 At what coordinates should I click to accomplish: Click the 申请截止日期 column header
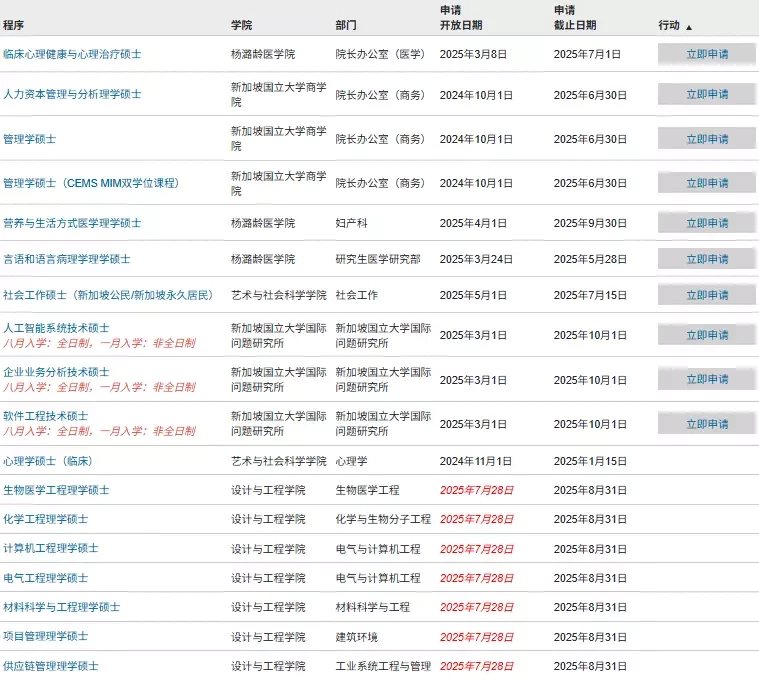click(x=575, y=18)
